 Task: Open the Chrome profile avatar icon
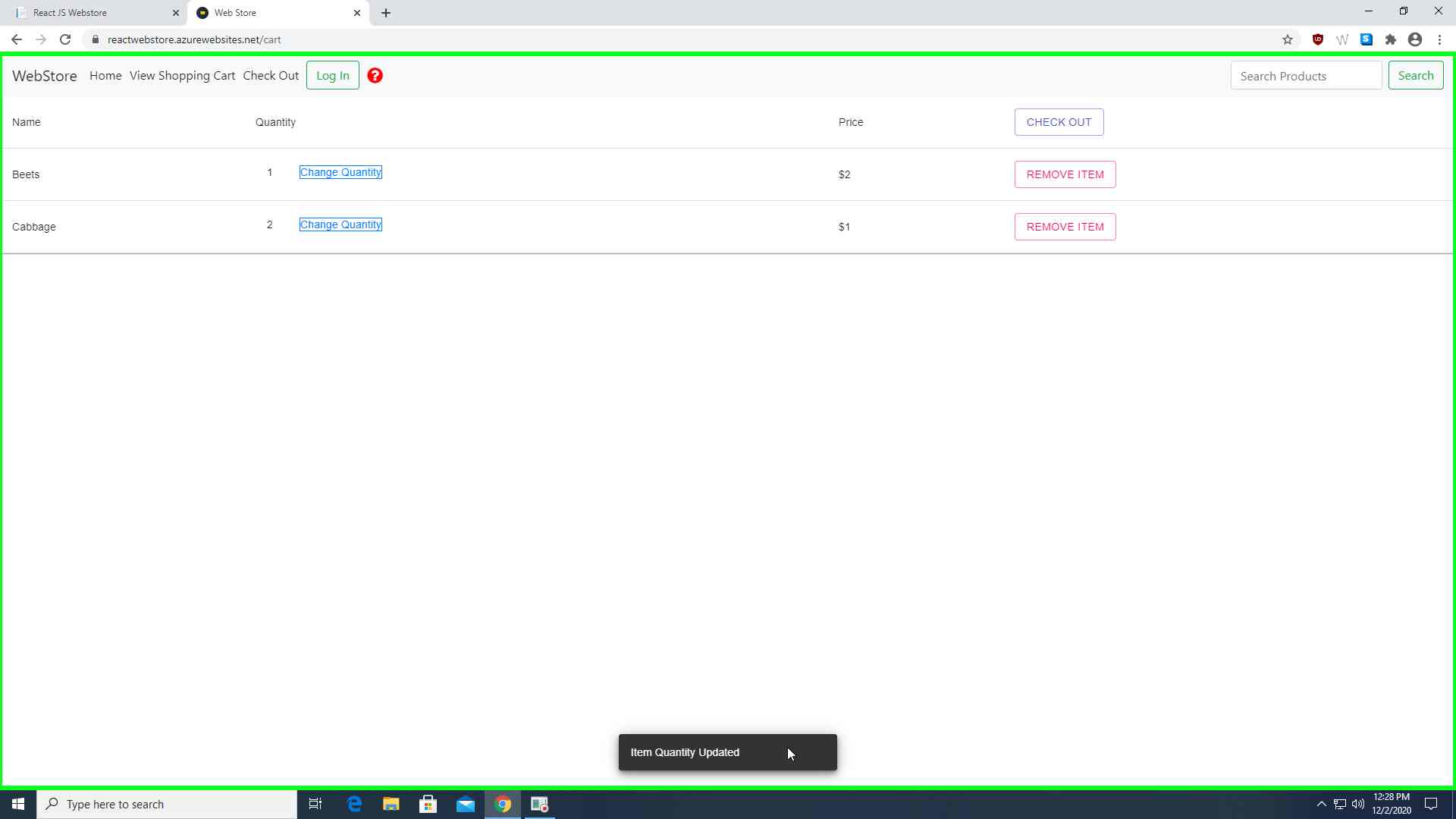1415,39
